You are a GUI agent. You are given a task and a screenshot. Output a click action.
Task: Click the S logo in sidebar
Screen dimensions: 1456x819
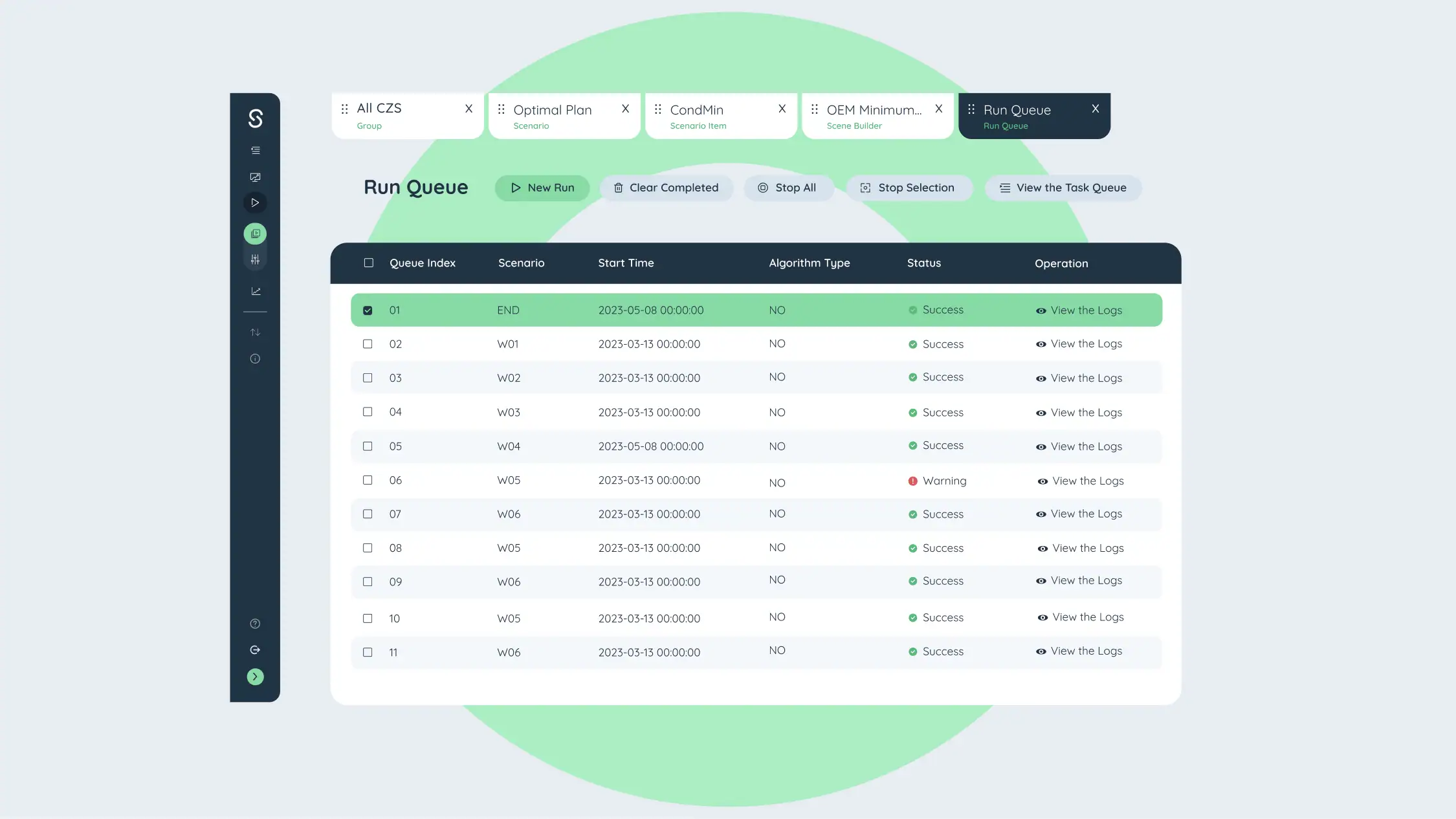(x=255, y=118)
